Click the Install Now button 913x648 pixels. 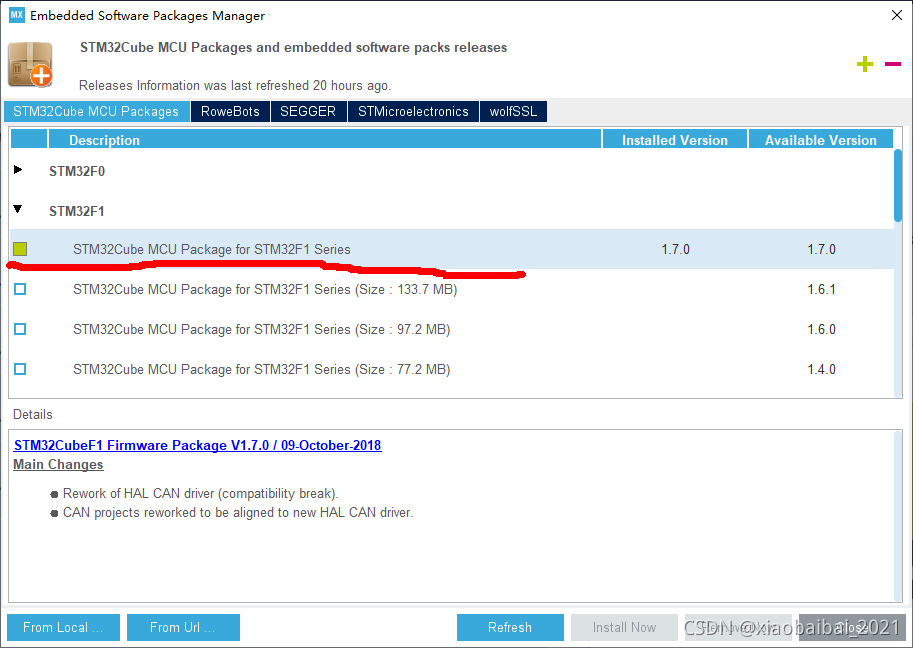point(624,628)
